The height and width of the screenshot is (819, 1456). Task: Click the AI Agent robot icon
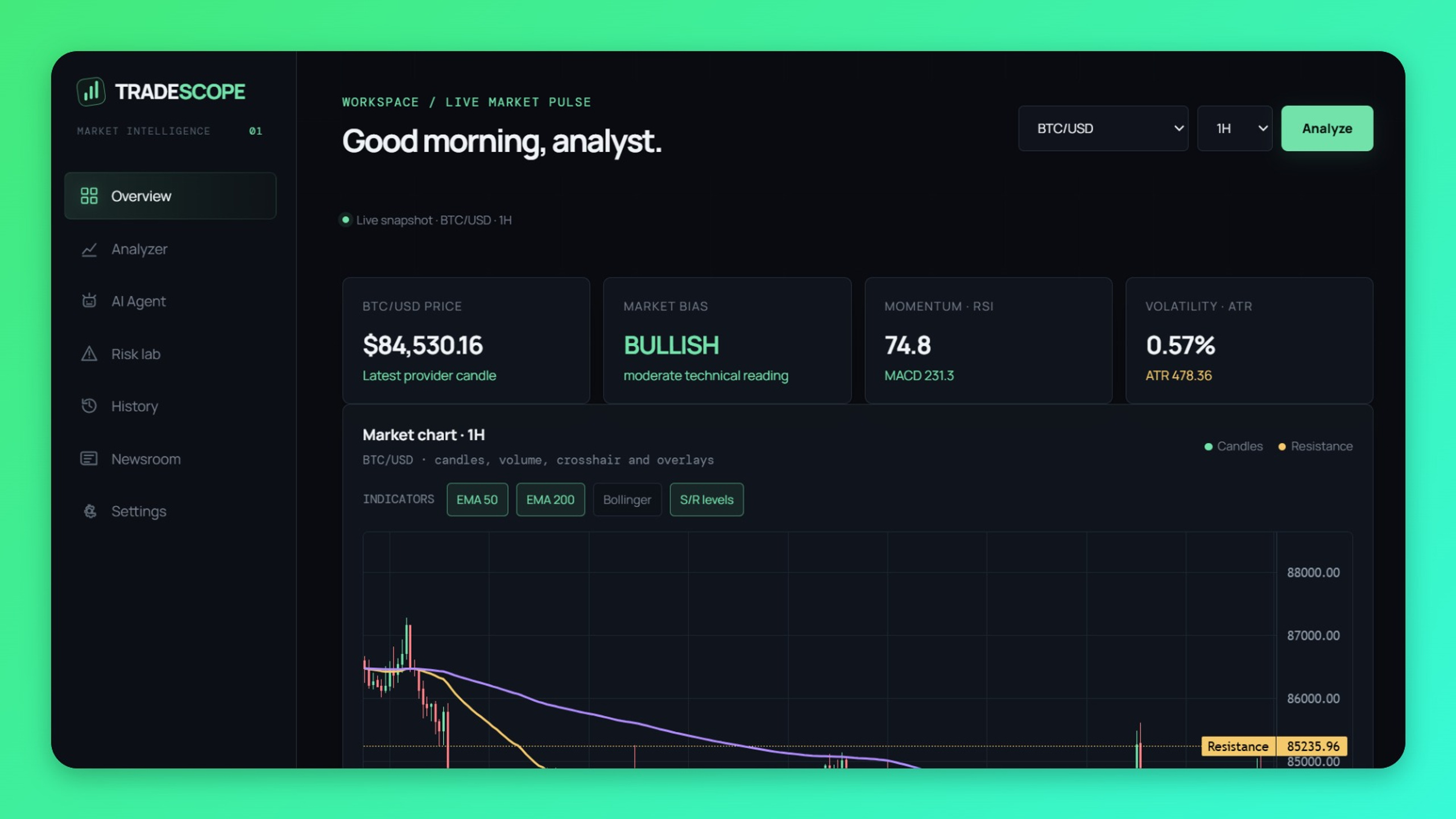coord(89,300)
